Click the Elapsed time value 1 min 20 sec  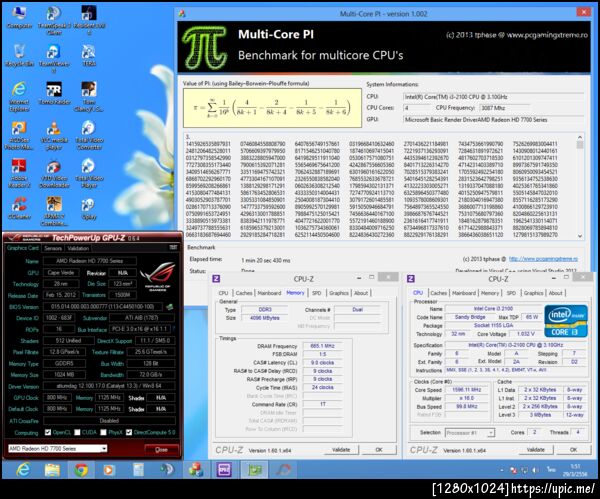click(x=266, y=261)
